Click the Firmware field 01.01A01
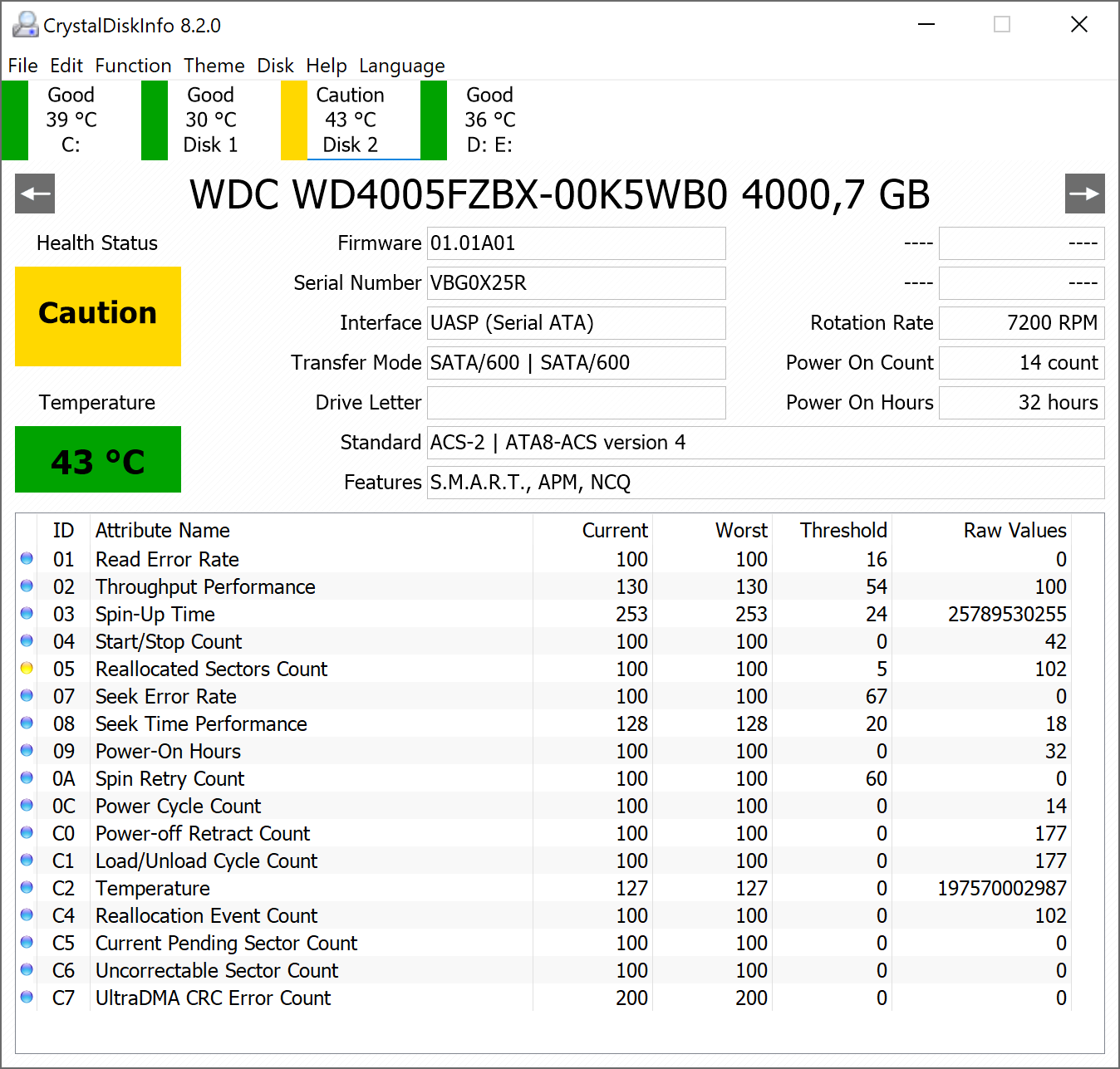 pyautogui.click(x=577, y=243)
